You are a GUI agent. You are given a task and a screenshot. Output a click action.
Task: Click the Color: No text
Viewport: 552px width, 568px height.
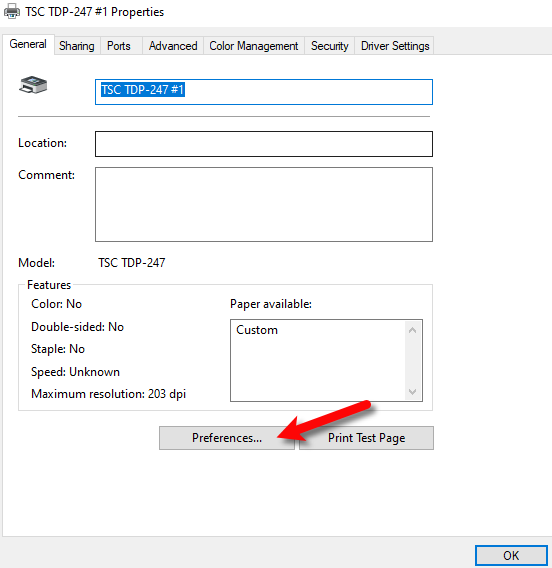[x=57, y=304]
